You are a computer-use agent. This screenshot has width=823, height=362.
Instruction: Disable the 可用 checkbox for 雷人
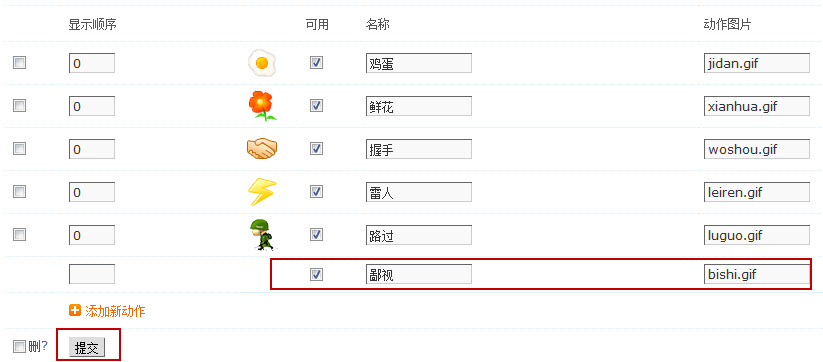316,192
